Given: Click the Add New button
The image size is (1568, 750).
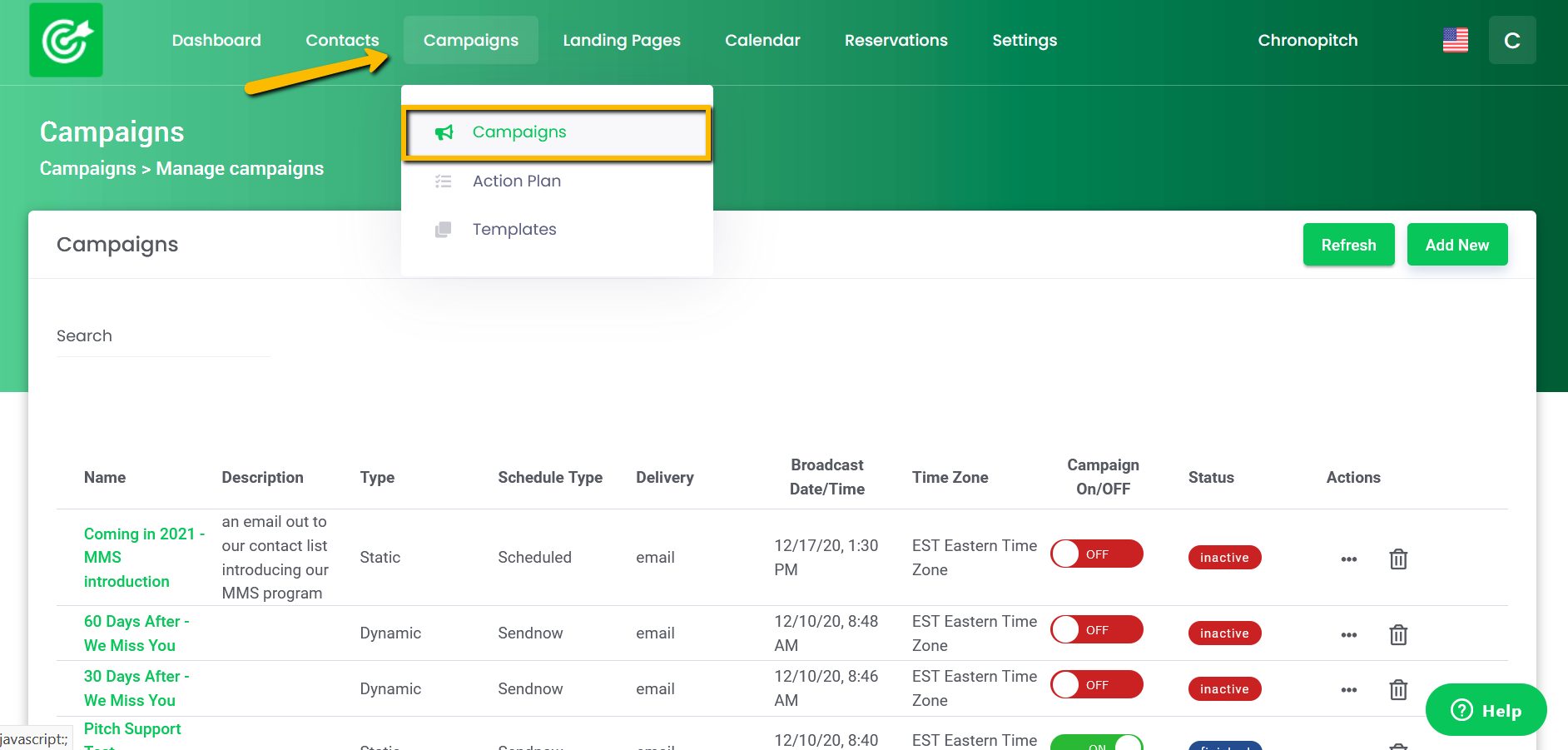Looking at the screenshot, I should coord(1457,244).
